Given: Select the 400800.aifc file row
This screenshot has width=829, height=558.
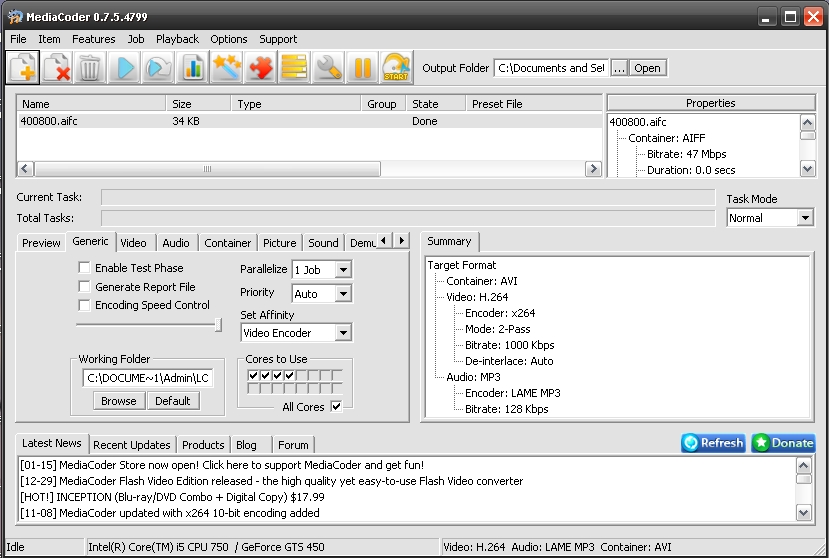Looking at the screenshot, I should (x=309, y=121).
